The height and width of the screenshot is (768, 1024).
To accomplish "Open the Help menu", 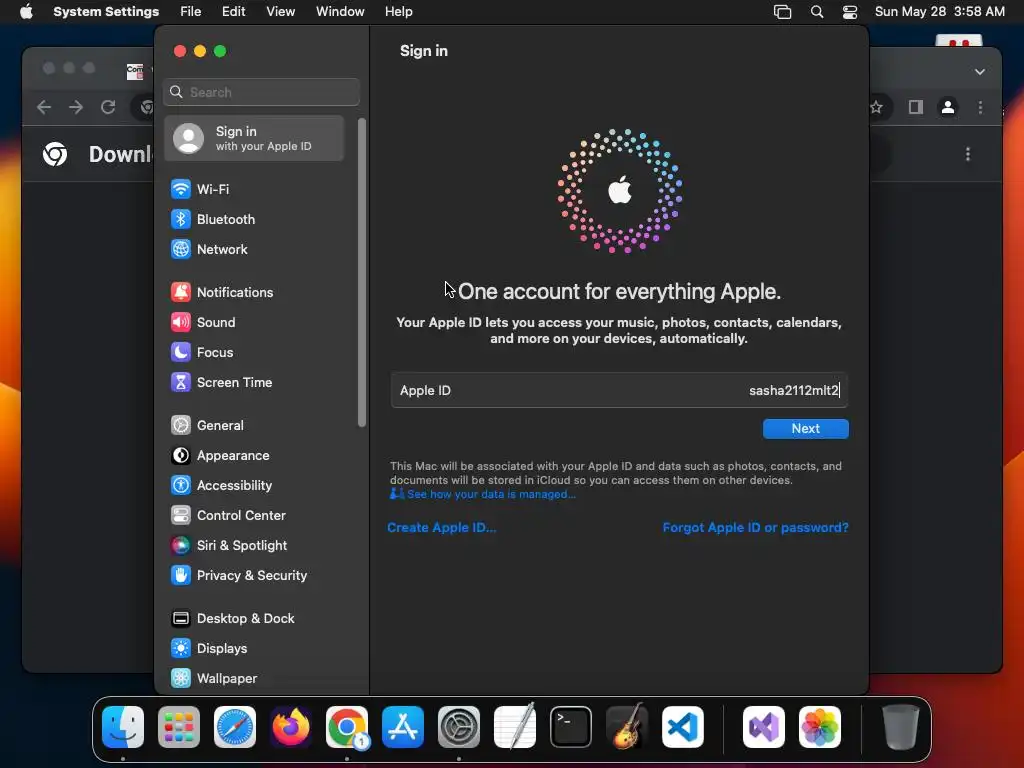I will (x=398, y=12).
